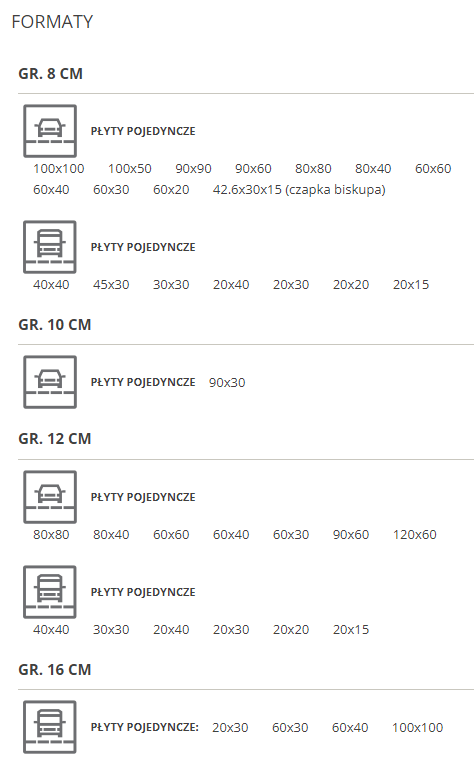
Task: Click the FORMATY section title
Action: tap(52, 22)
